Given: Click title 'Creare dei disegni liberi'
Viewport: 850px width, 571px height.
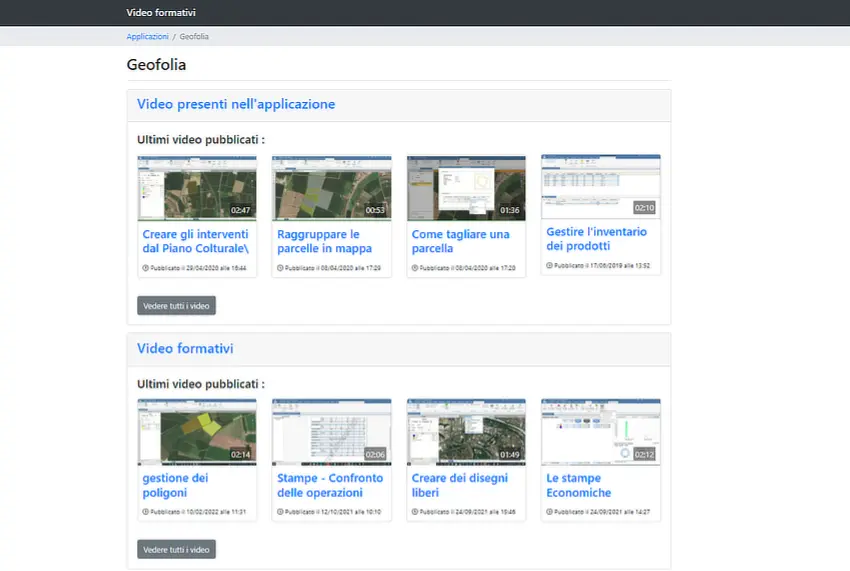Looking at the screenshot, I should pyautogui.click(x=460, y=485).
